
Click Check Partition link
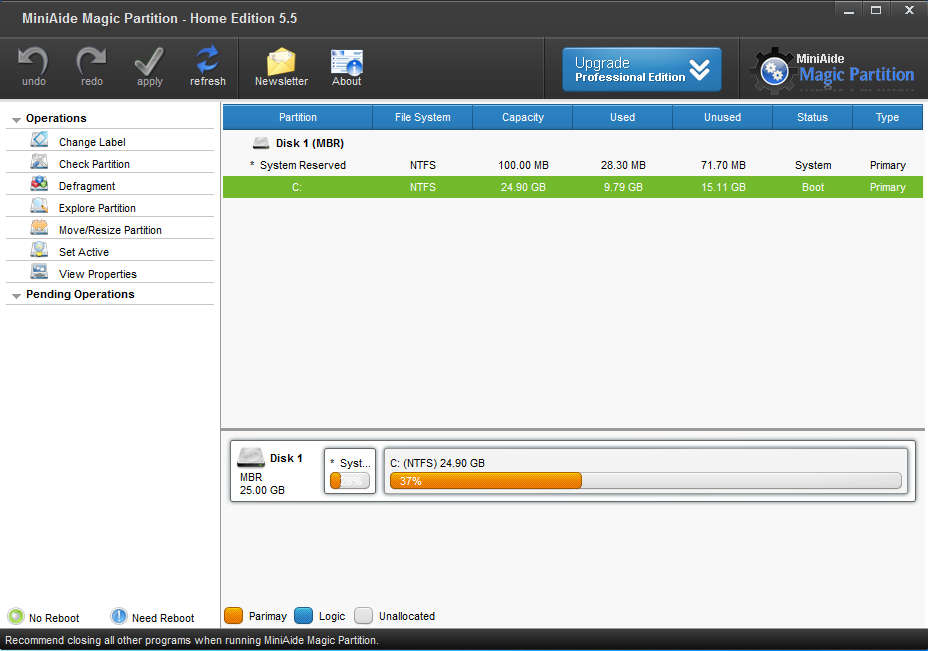94,164
